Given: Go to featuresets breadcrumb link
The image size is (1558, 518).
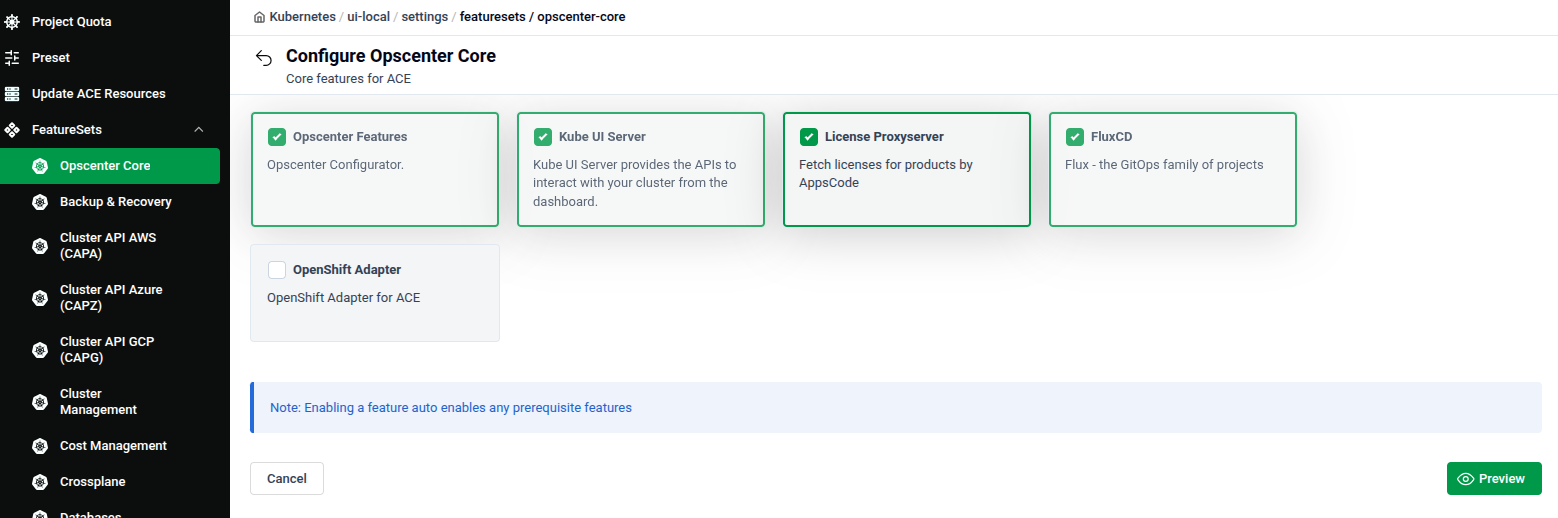Looking at the screenshot, I should [x=492, y=17].
